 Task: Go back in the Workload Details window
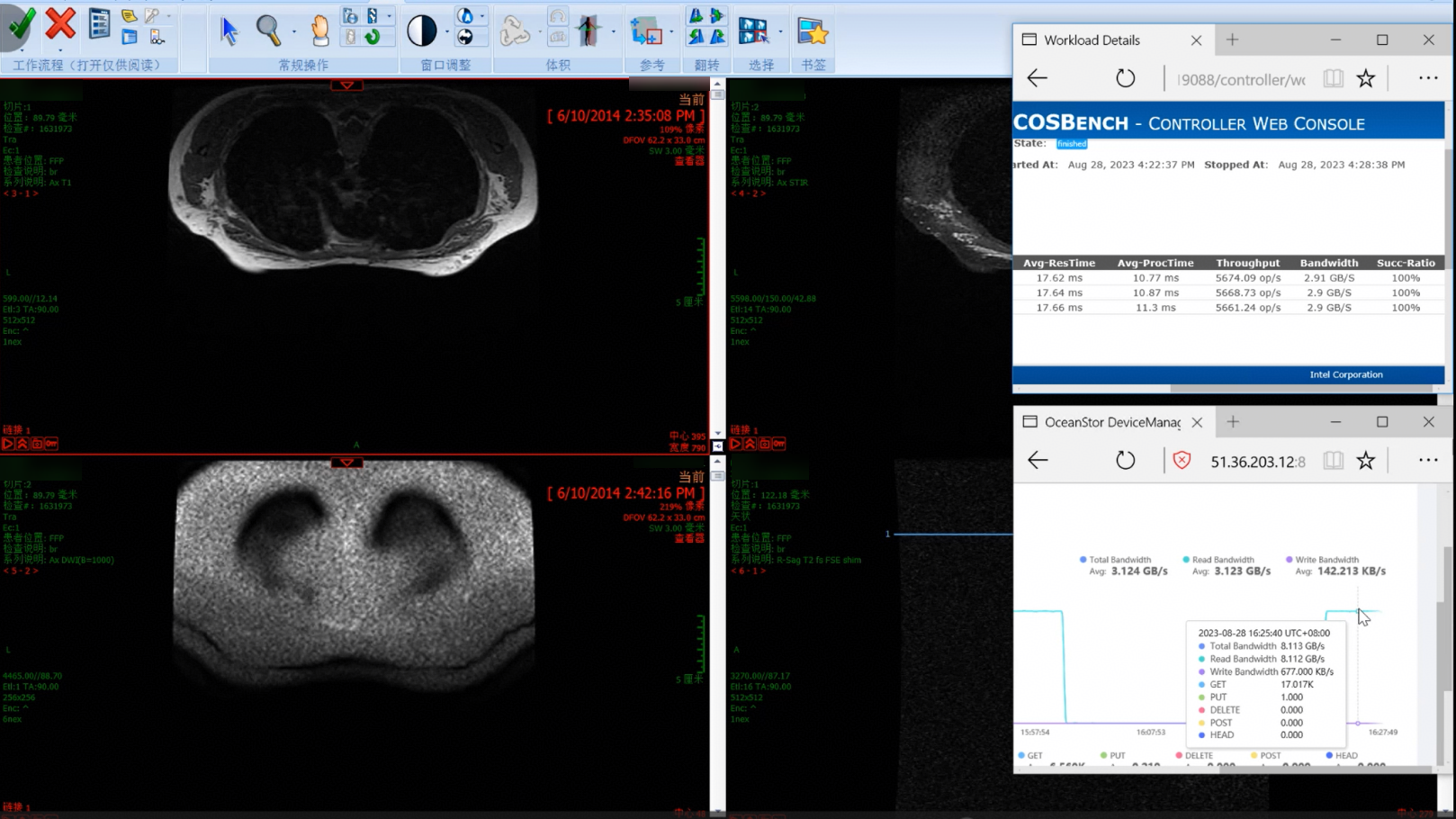[1038, 78]
